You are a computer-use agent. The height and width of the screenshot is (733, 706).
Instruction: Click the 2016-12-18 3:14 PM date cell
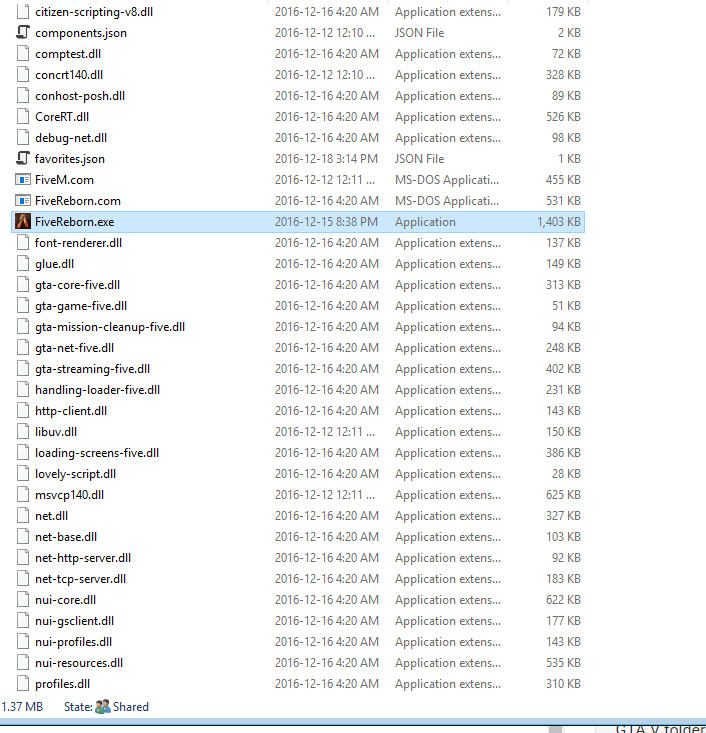click(326, 159)
